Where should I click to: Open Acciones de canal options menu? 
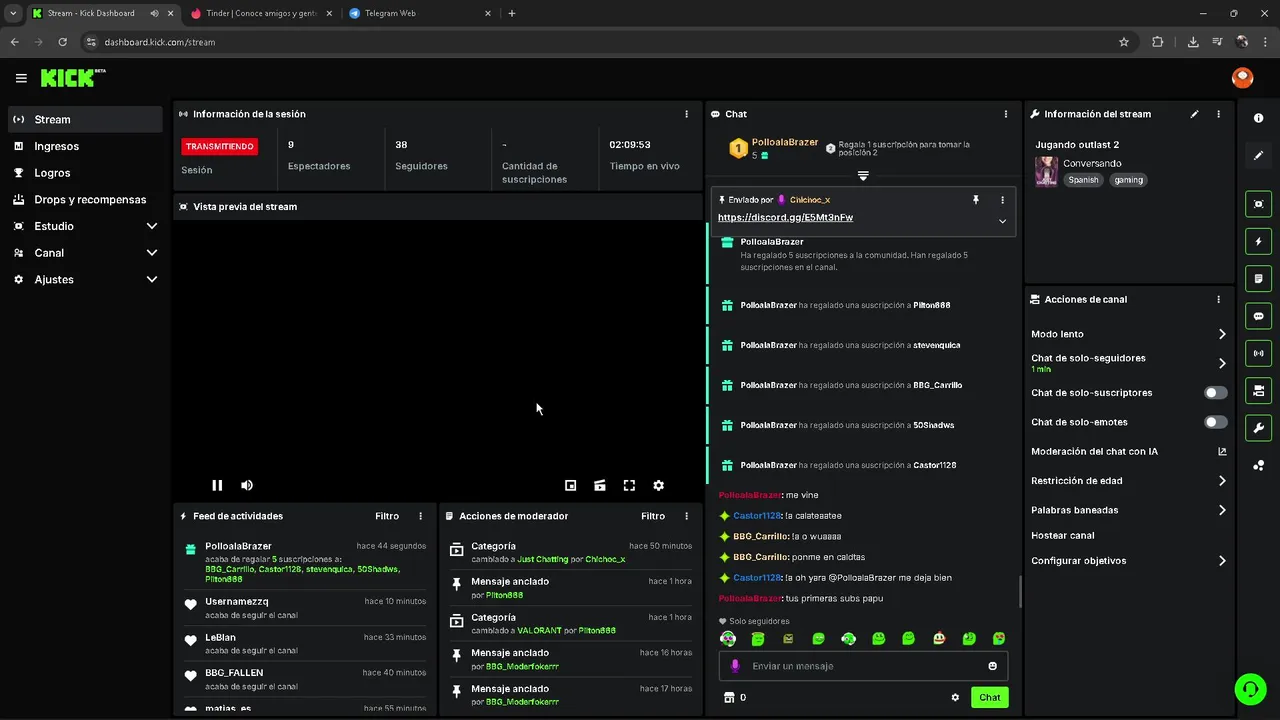(1218, 299)
